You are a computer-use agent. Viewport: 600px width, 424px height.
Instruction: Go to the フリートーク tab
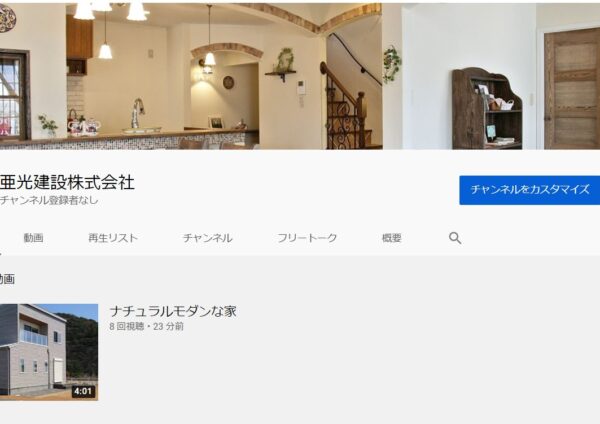(307, 238)
